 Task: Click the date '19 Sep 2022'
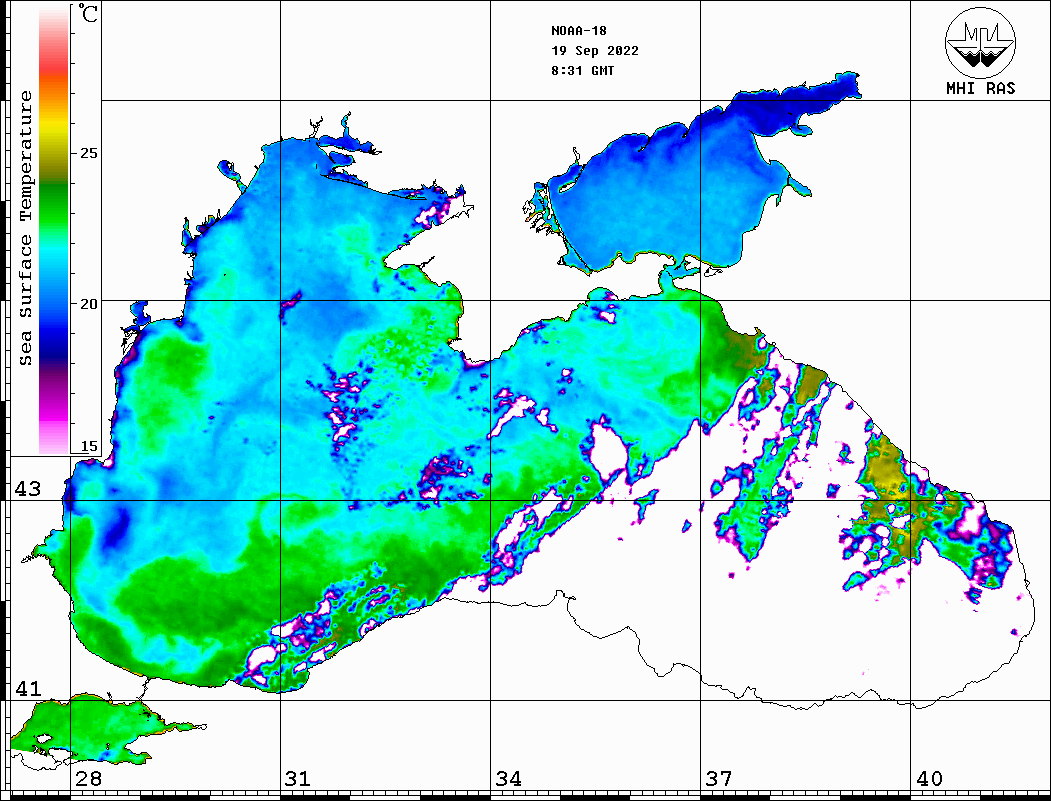click(595, 51)
